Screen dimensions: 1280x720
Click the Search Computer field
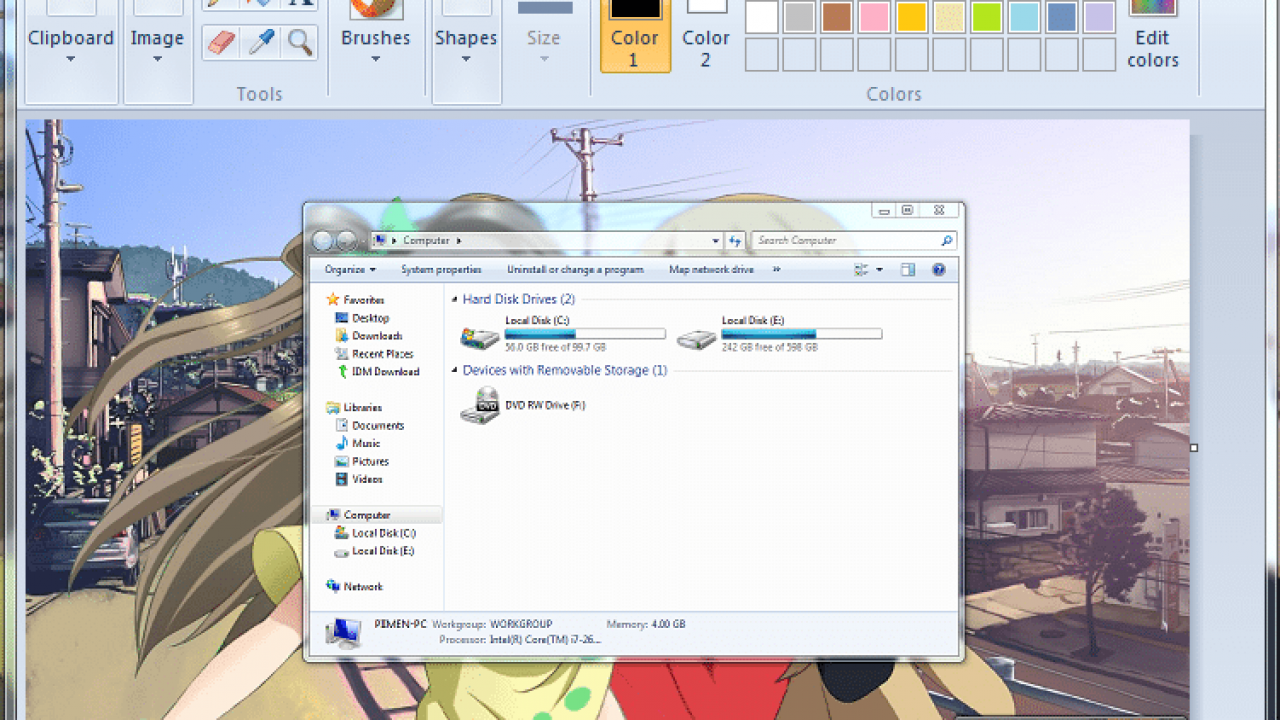853,241
